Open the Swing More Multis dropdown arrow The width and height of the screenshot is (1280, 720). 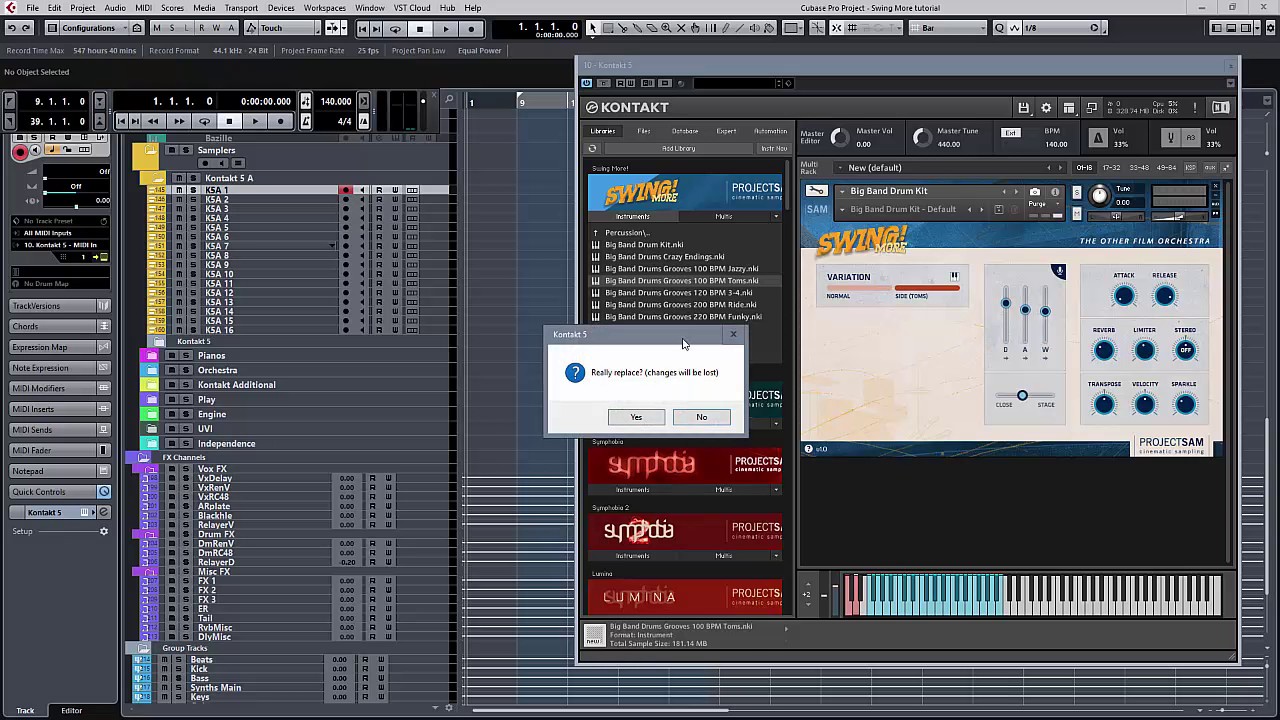coord(775,217)
